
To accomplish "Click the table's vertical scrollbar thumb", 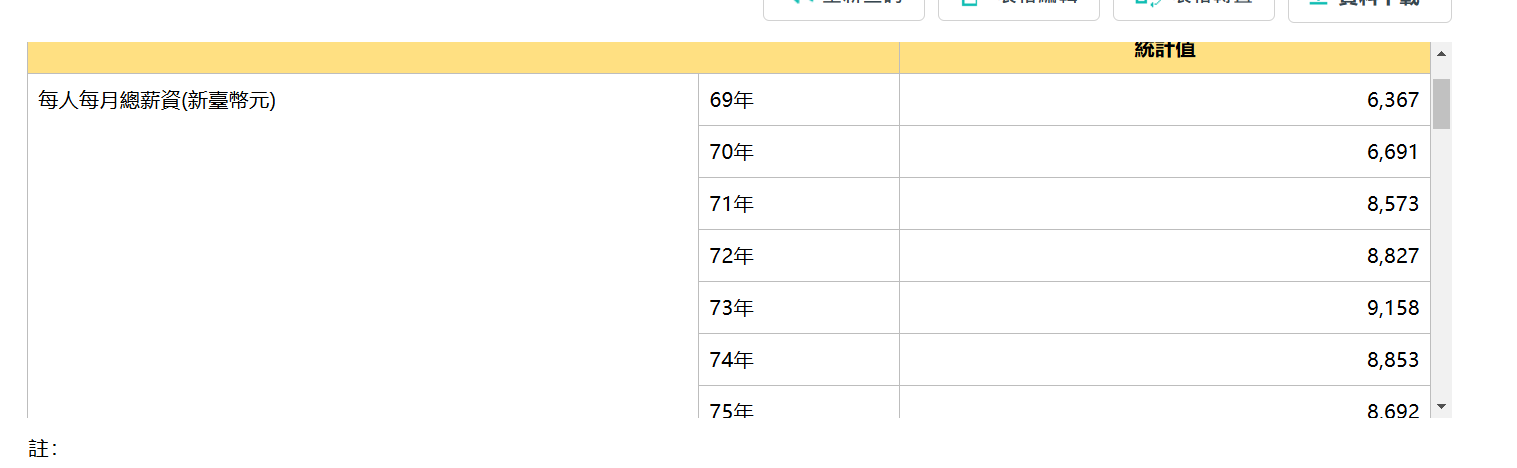I will [1441, 104].
